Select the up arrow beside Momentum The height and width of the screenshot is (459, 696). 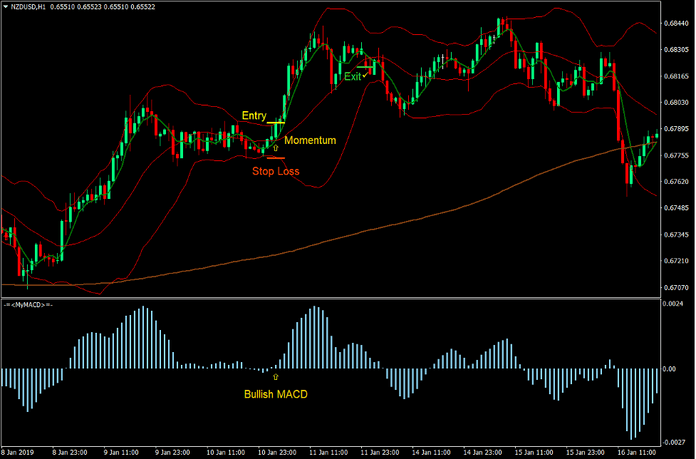[x=276, y=148]
